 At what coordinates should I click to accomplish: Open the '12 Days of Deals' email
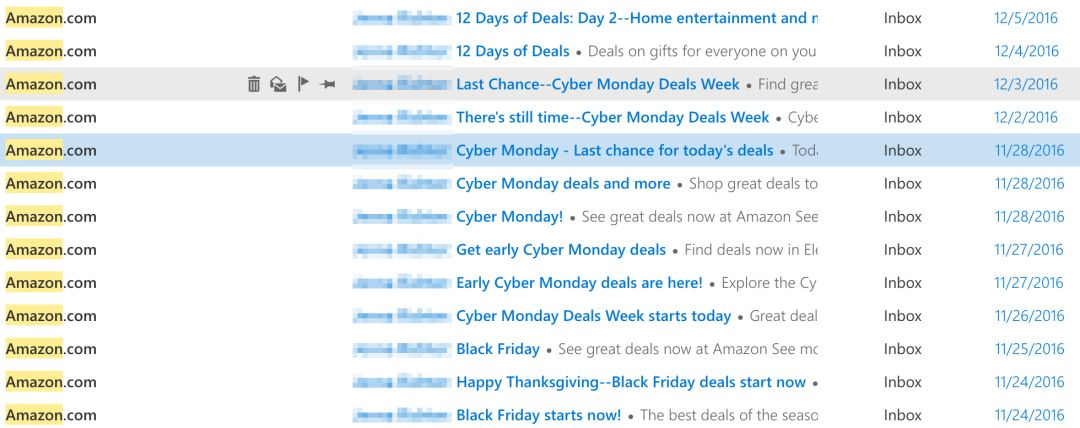pos(512,51)
